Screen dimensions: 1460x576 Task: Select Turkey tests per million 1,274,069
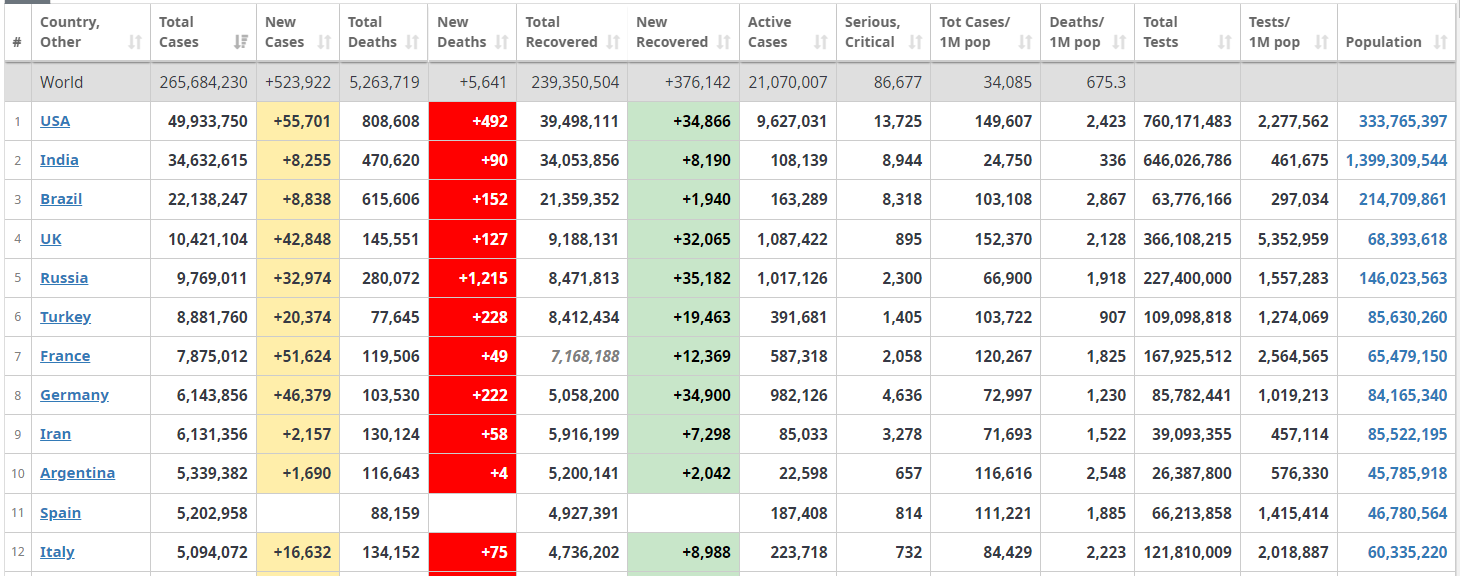[1289, 317]
